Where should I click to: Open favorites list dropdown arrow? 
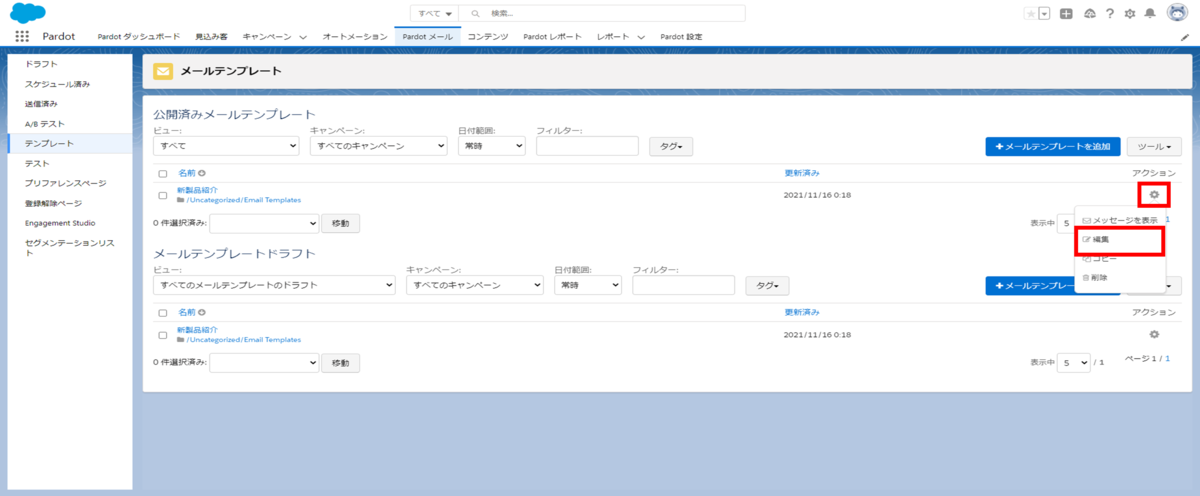click(x=1045, y=13)
